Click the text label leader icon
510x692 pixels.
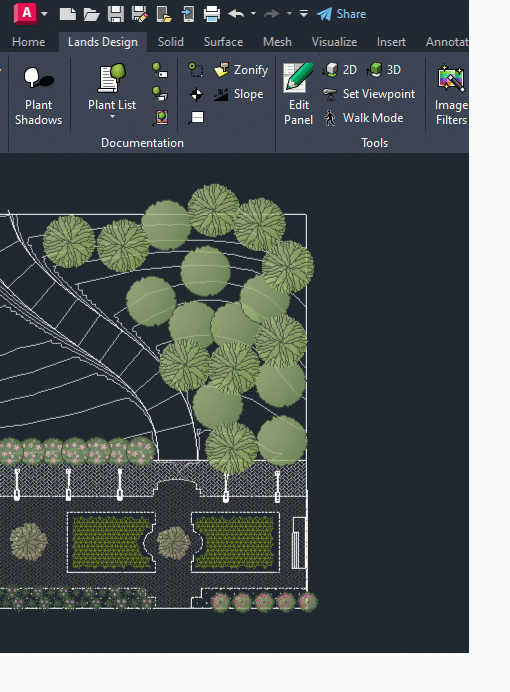click(196, 118)
